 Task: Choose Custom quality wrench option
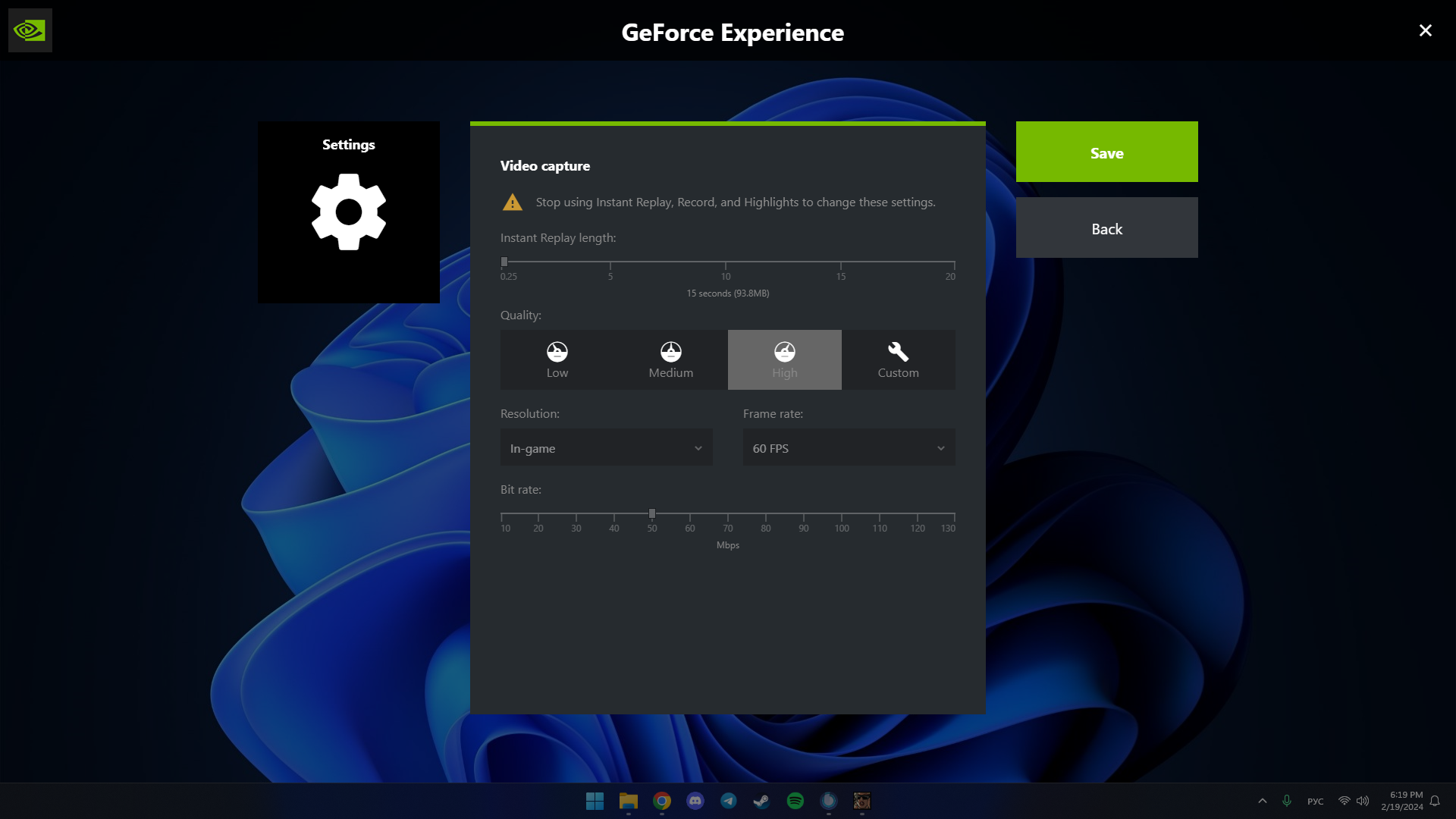pyautogui.click(x=898, y=359)
